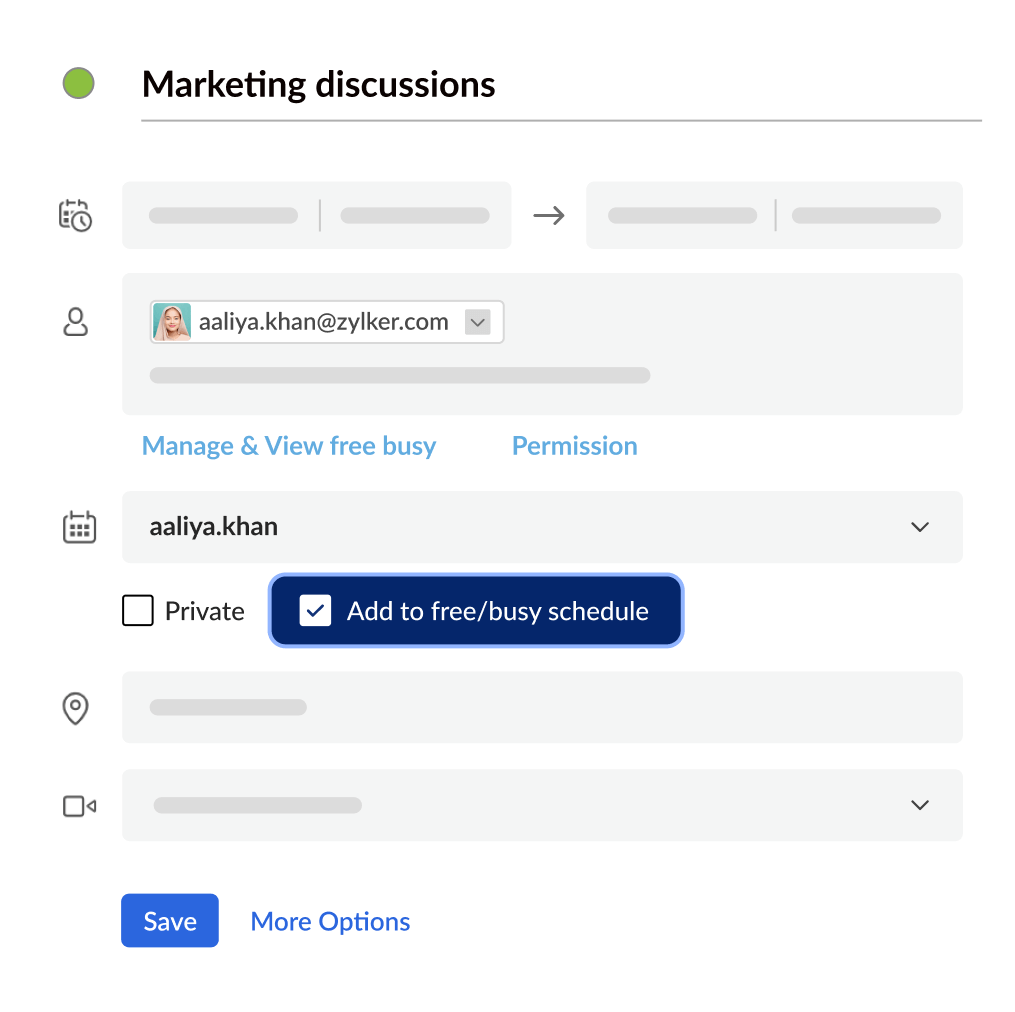
Task: Click the calendar icon beside aaliya.khan field
Action: click(x=78, y=527)
